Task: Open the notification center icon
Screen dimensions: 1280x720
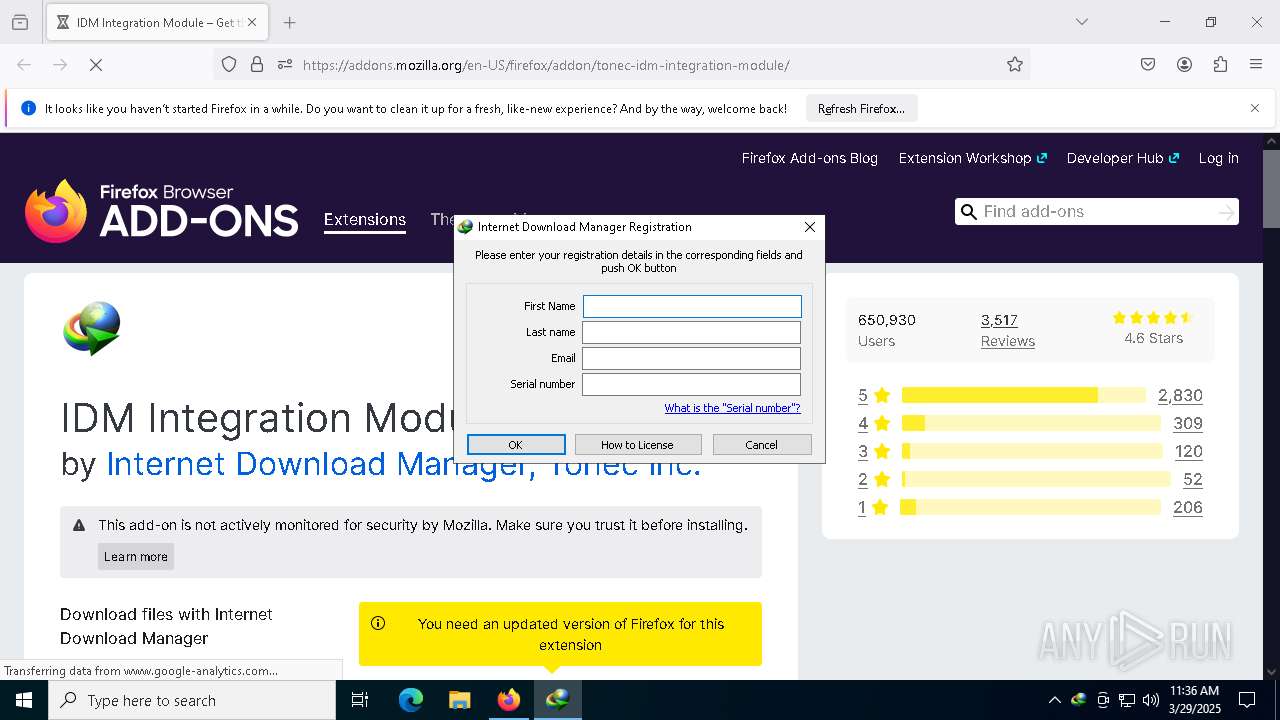Action: click(x=1247, y=700)
